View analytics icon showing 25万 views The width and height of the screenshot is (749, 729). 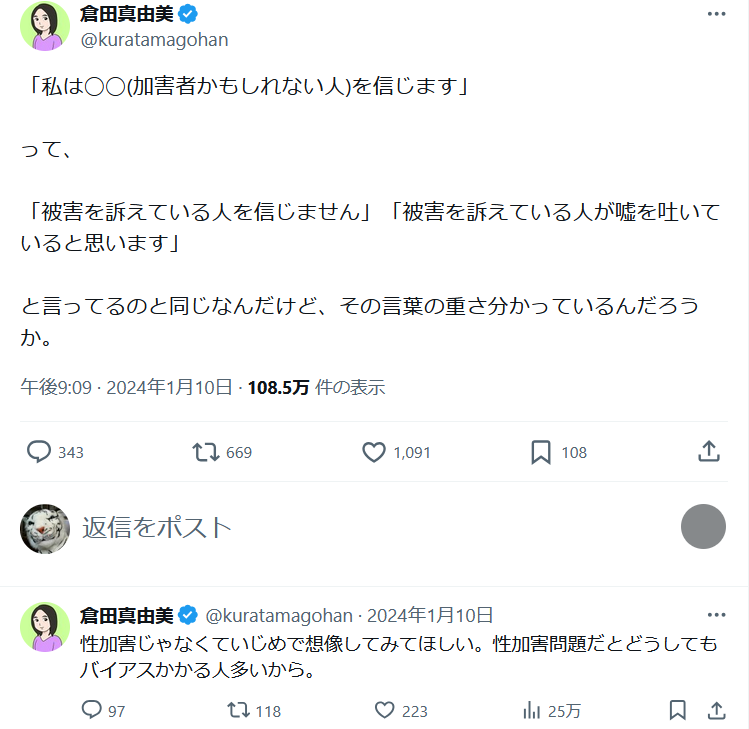pos(532,710)
